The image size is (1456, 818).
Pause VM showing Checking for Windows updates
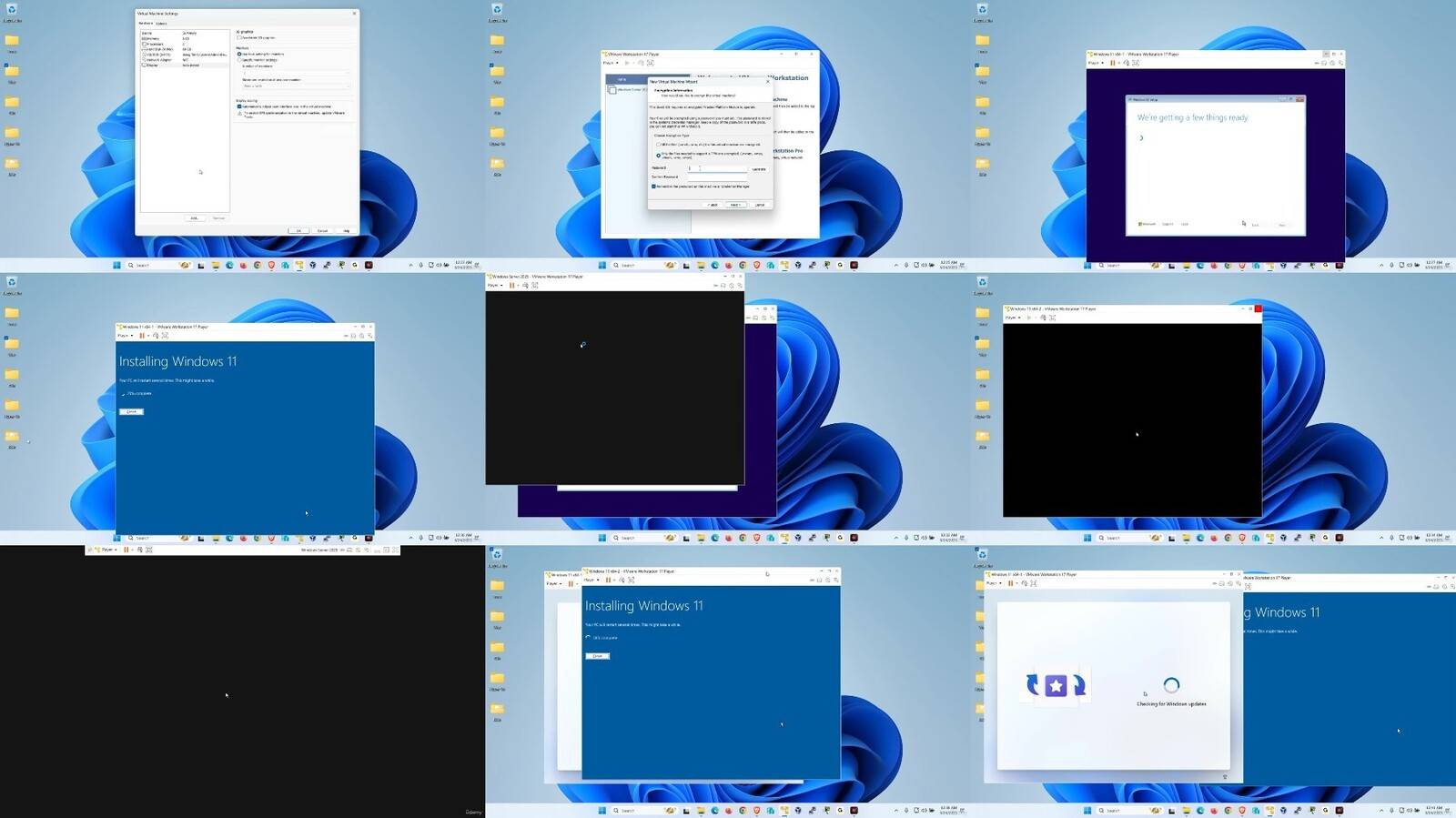(x=1010, y=583)
